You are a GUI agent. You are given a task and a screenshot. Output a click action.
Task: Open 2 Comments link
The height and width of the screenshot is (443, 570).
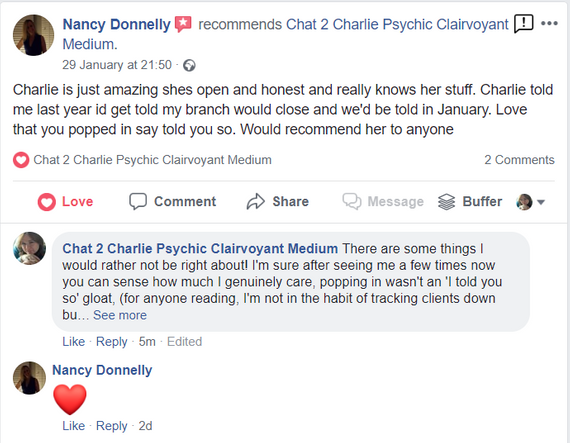pos(519,160)
